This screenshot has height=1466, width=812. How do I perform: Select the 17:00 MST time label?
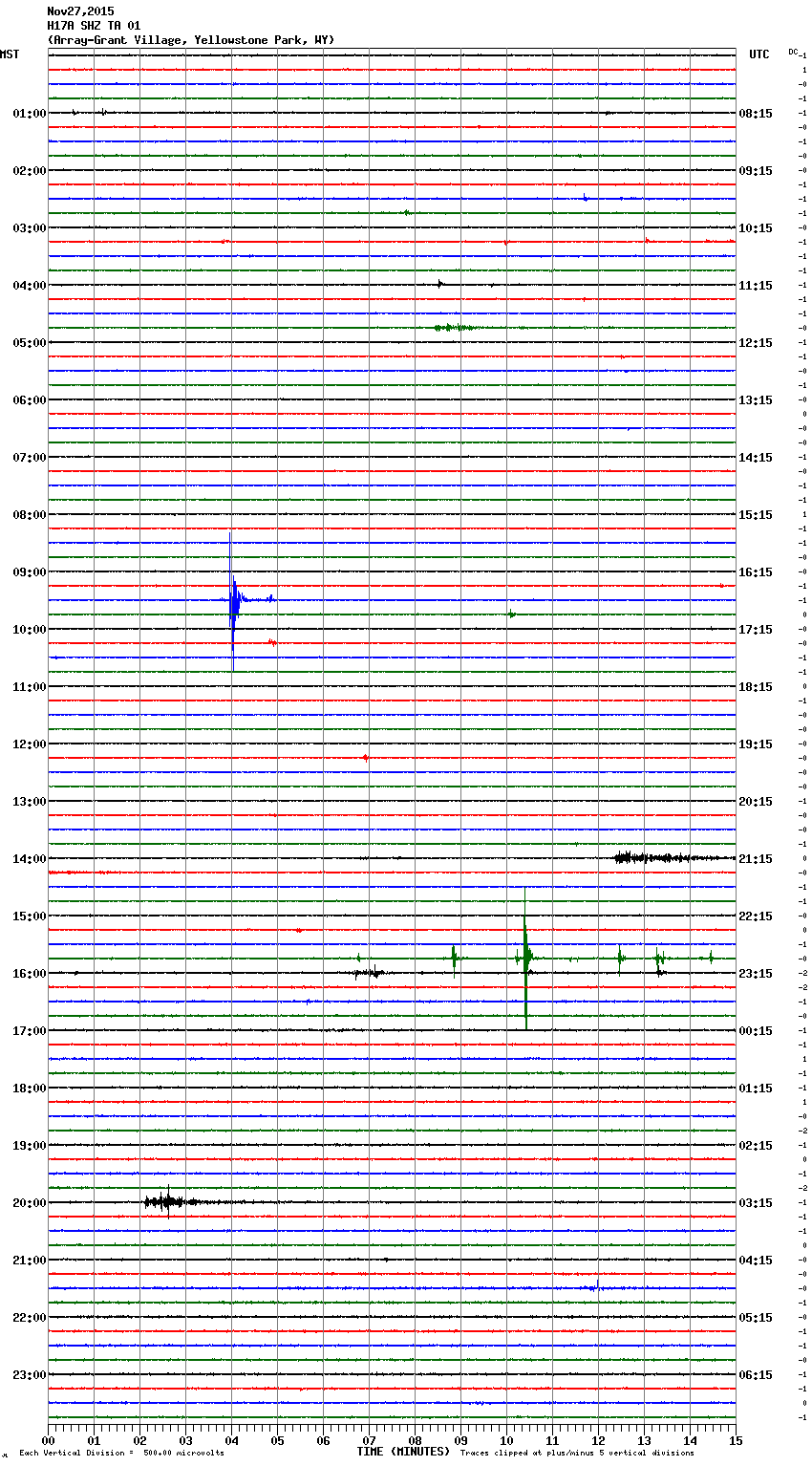click(29, 1031)
